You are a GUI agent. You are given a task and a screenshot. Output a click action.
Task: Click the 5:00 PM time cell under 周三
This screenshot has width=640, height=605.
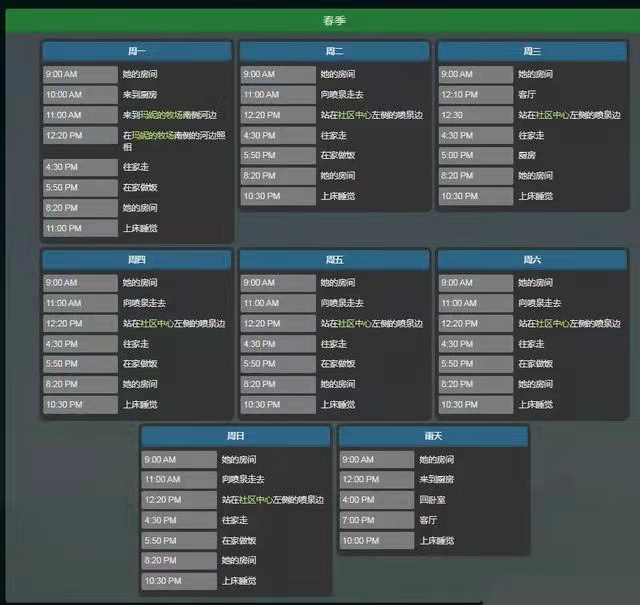coord(476,155)
